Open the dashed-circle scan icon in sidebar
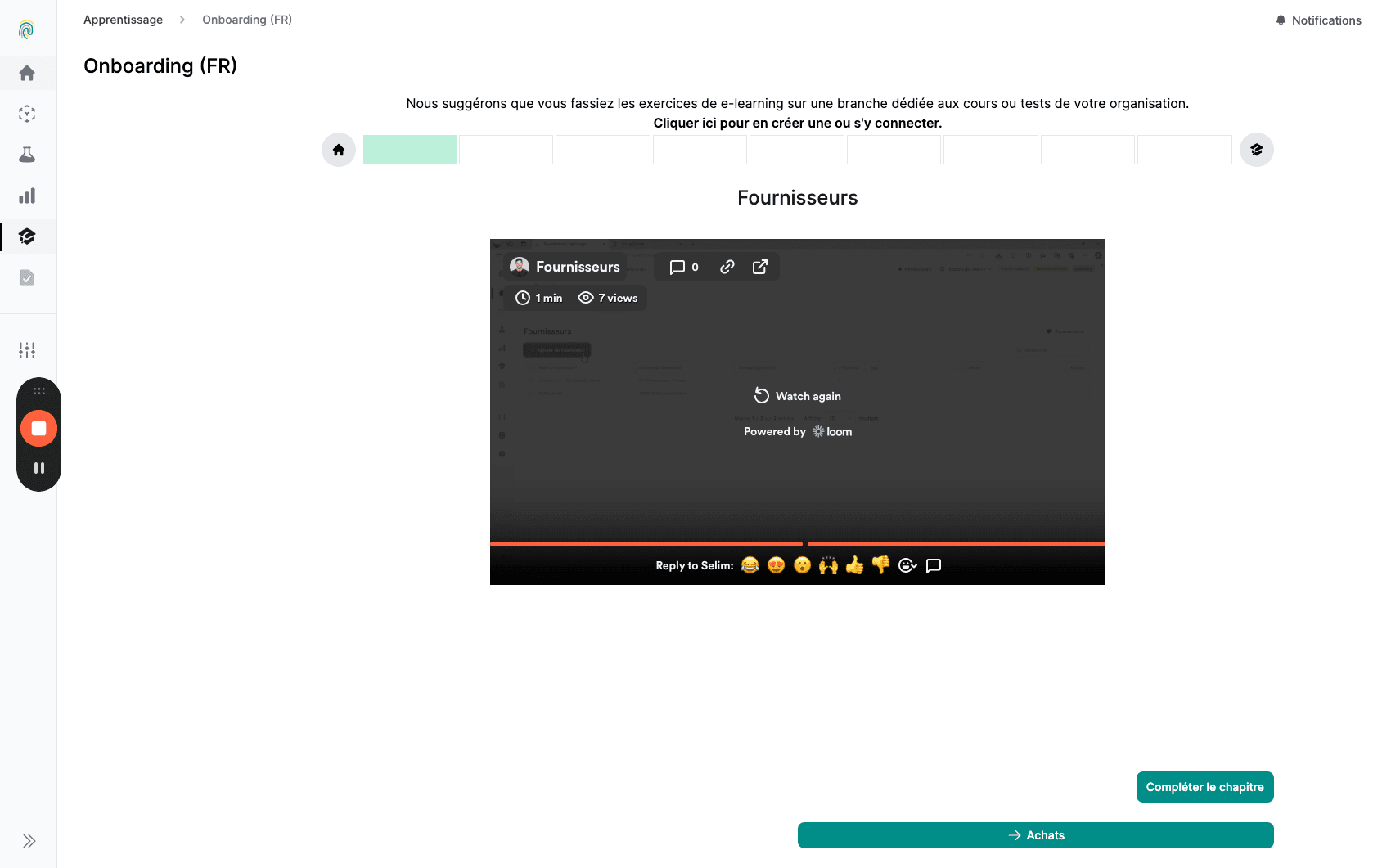The width and height of the screenshot is (1373, 868). [27, 114]
